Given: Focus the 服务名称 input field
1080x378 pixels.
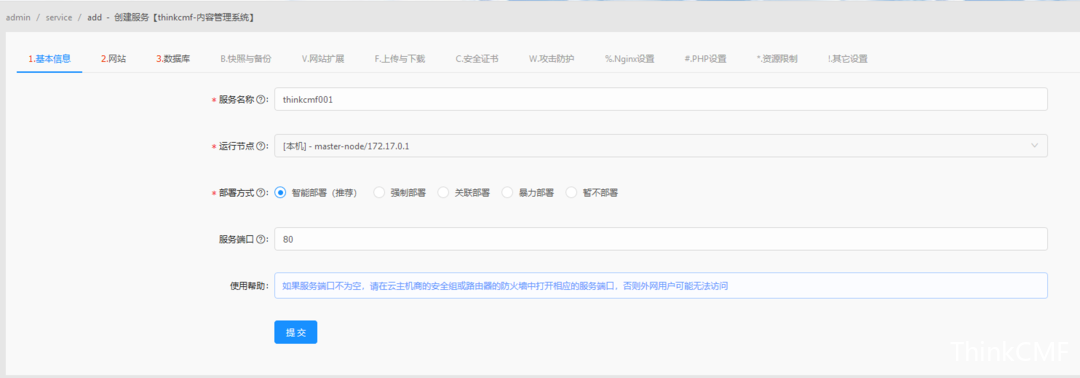Looking at the screenshot, I should tap(661, 99).
